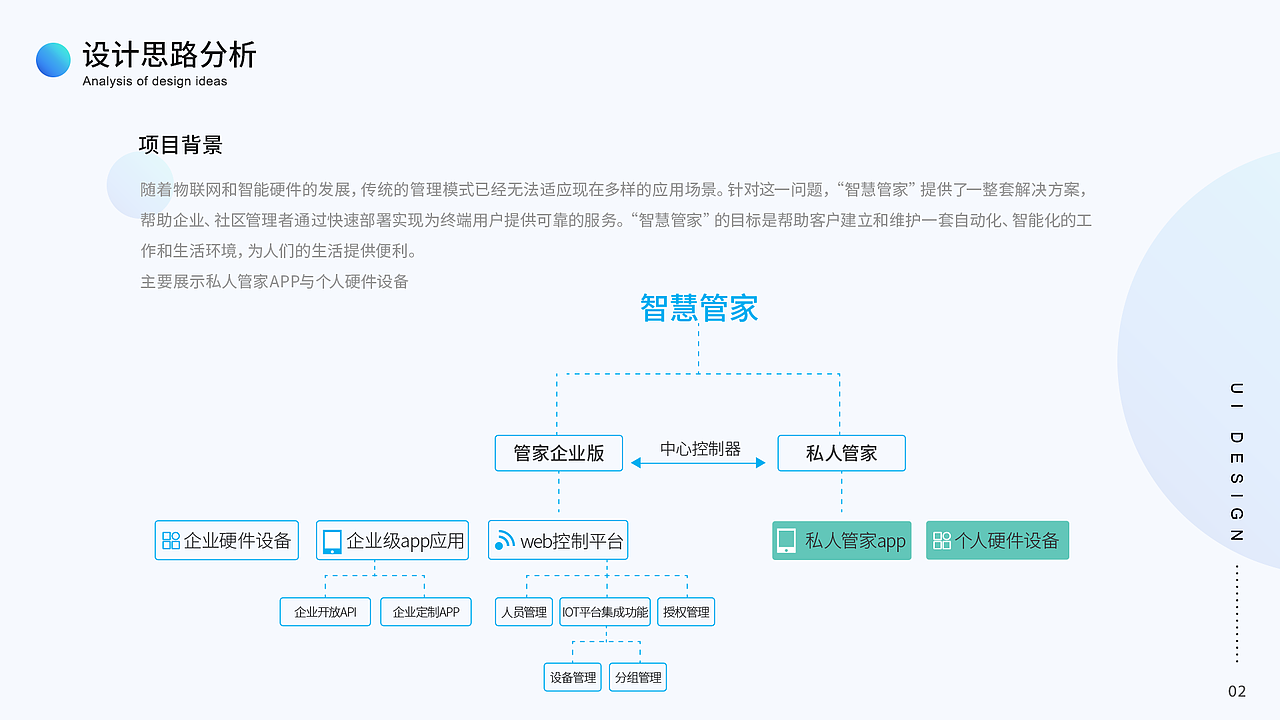This screenshot has height=720, width=1280.
Task: Click the wifi signal icon beside web控制平台
Action: [x=504, y=541]
